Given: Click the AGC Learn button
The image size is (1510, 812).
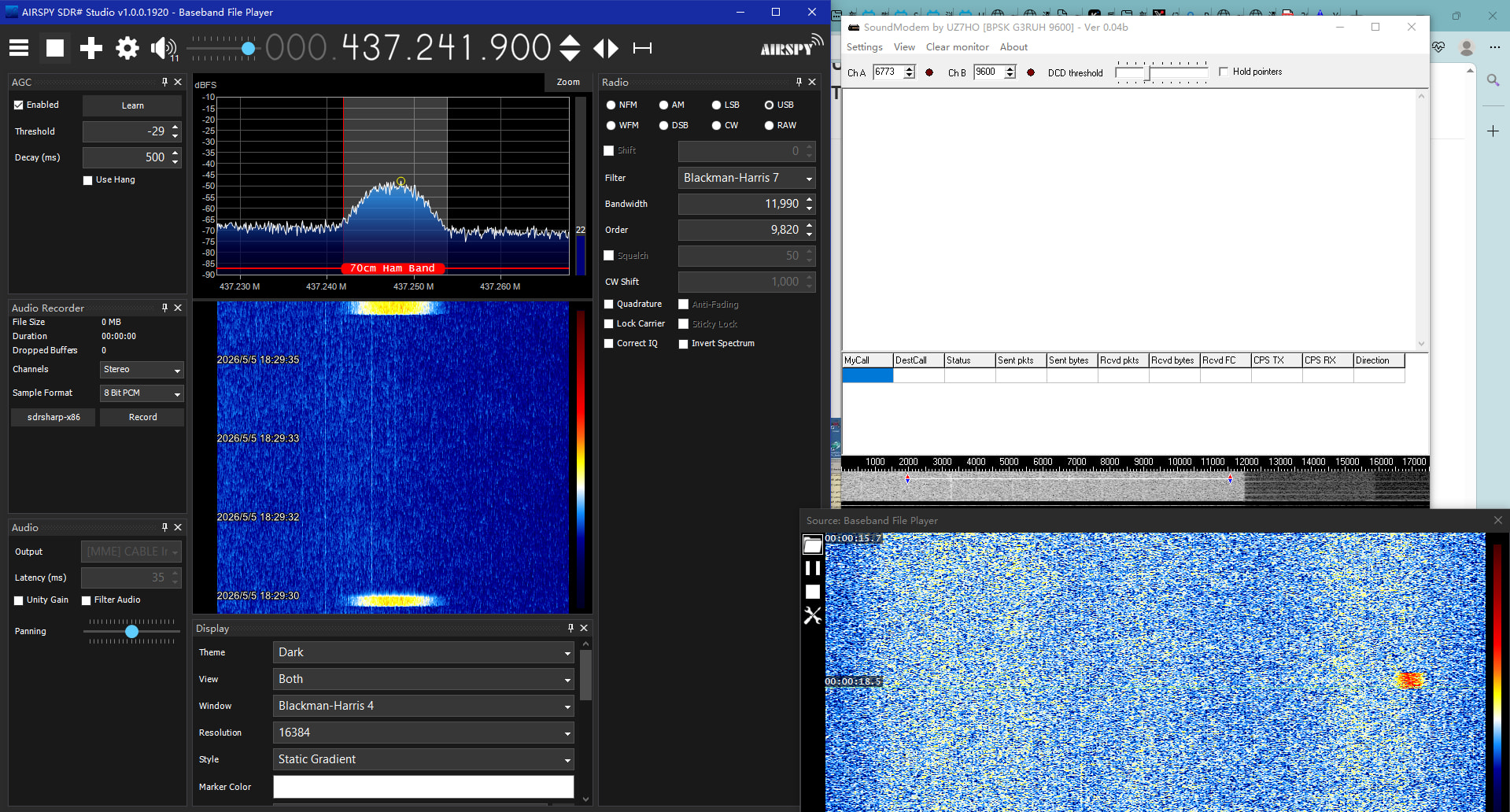Looking at the screenshot, I should point(132,105).
